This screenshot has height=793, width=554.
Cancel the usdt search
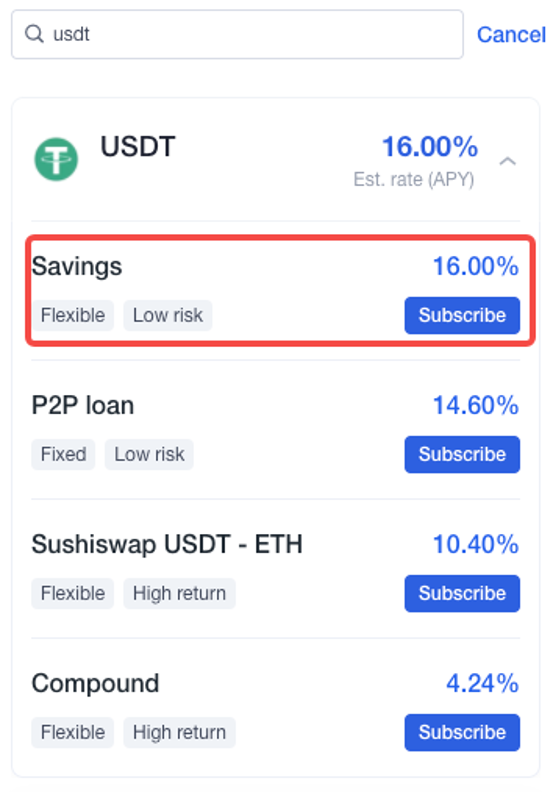coord(511,34)
